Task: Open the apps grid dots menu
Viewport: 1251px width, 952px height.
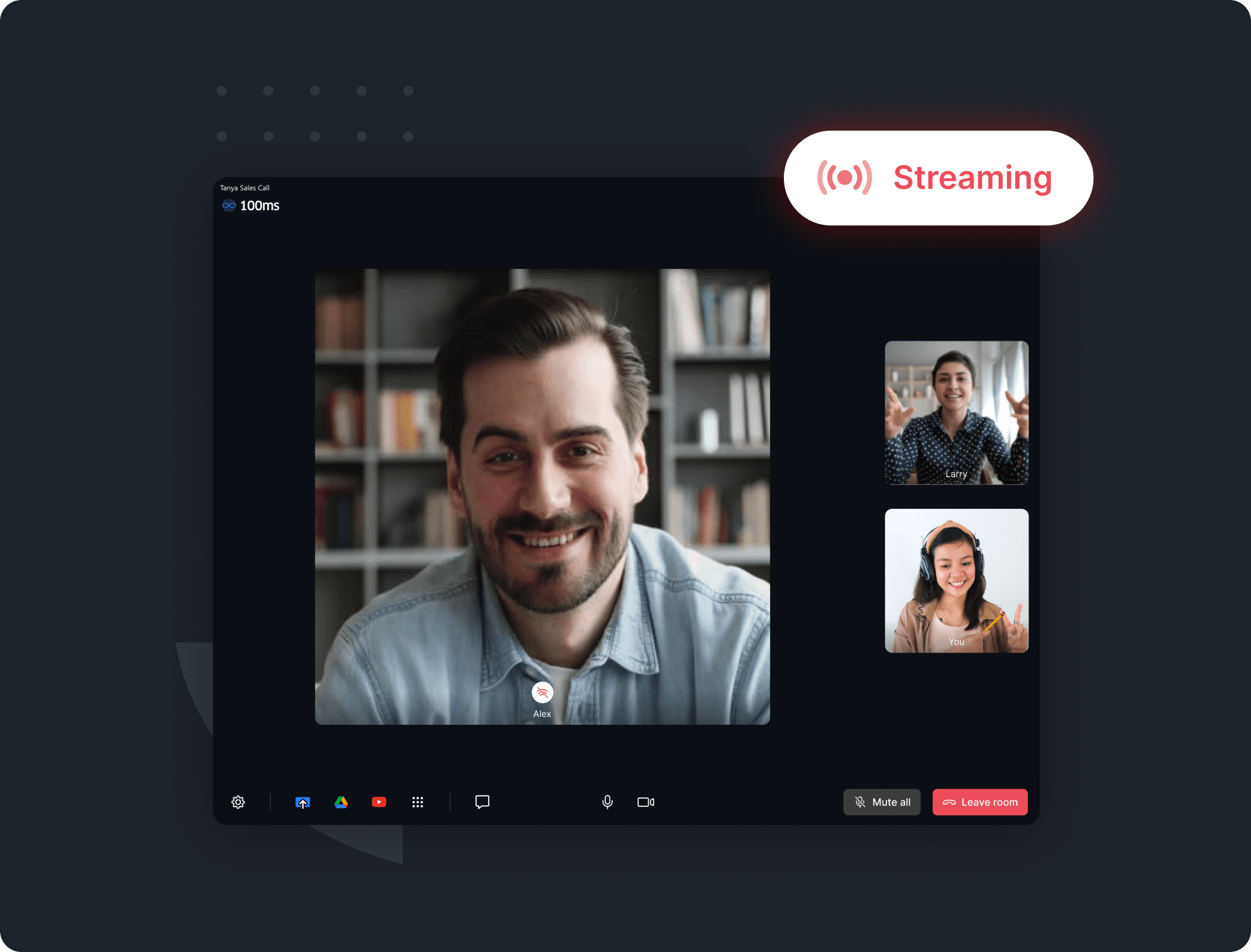Action: tap(418, 802)
